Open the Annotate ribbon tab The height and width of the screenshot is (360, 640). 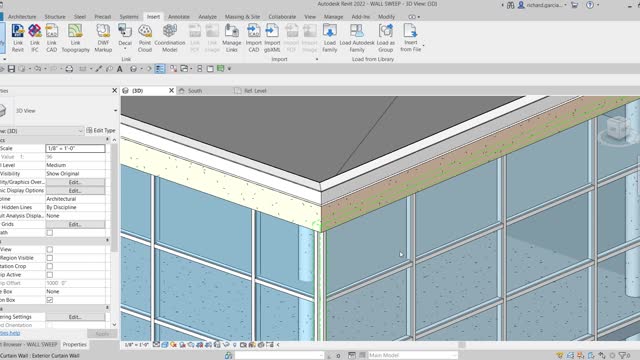[179, 17]
